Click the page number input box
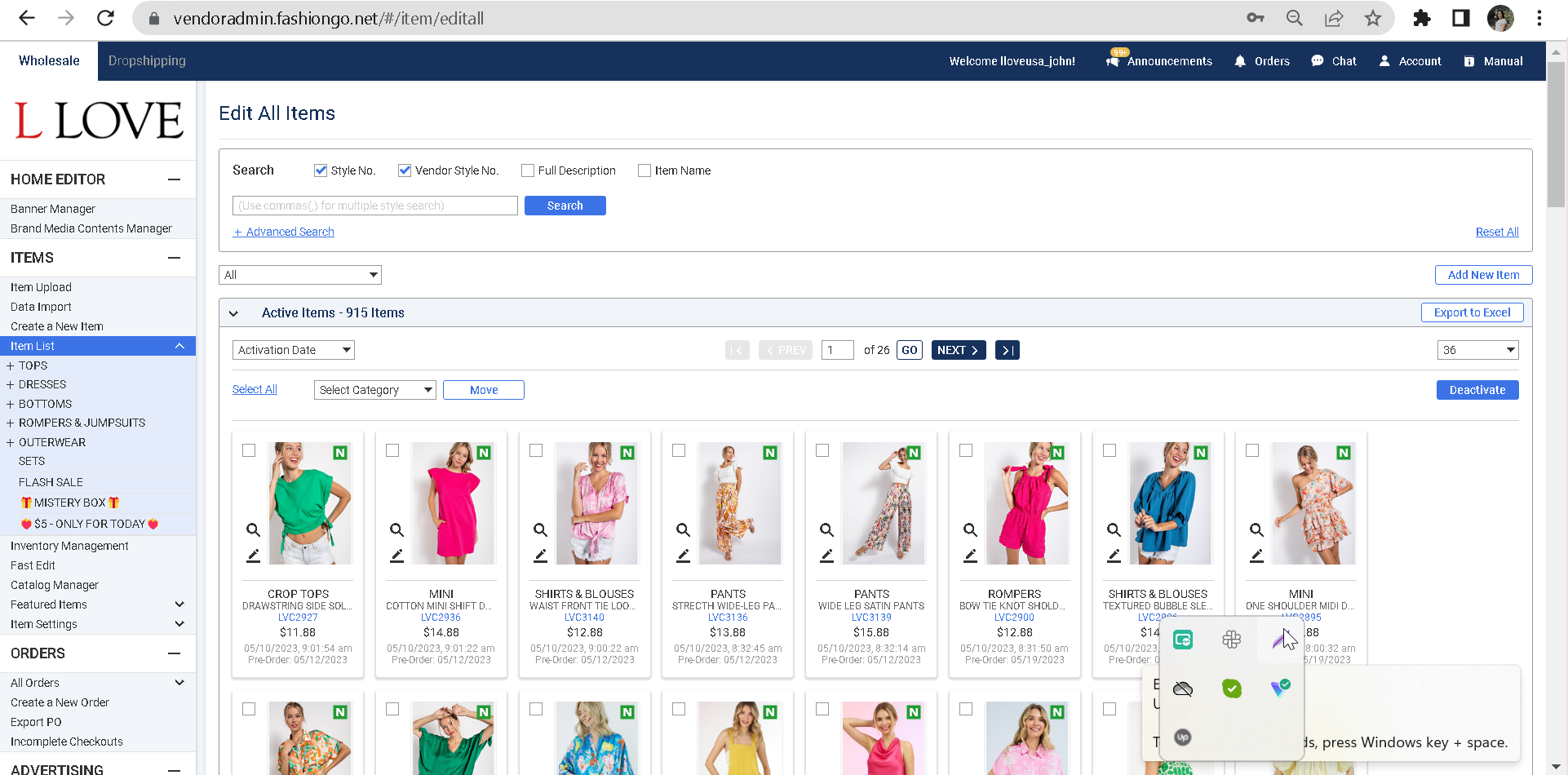 [838, 350]
